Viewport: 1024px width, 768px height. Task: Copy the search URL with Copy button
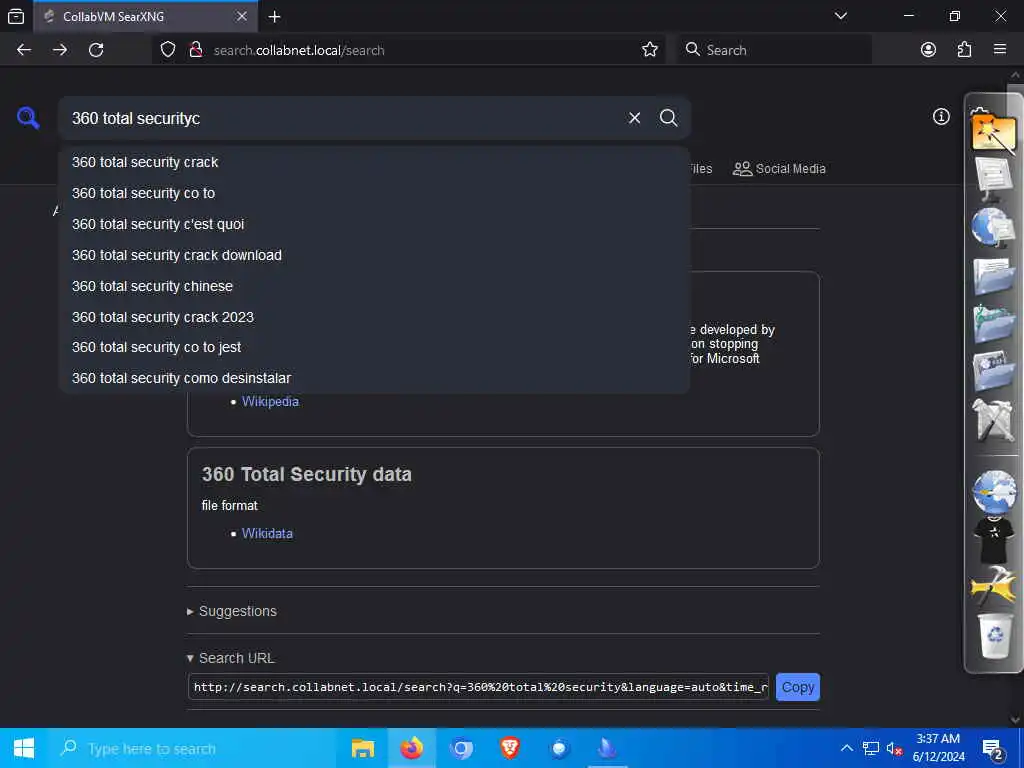(x=797, y=687)
